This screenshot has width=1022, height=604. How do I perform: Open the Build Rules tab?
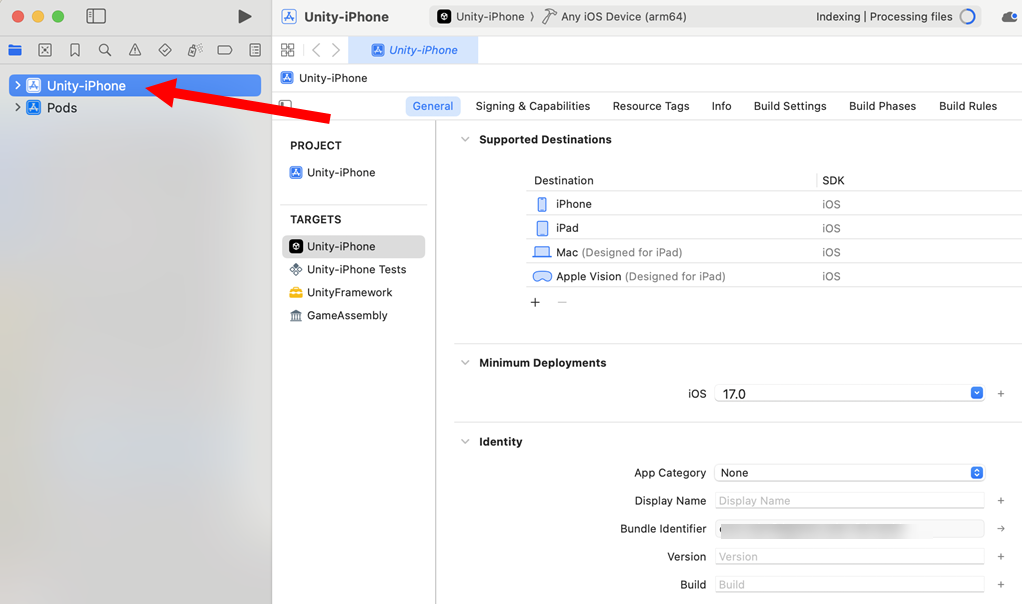click(x=967, y=106)
